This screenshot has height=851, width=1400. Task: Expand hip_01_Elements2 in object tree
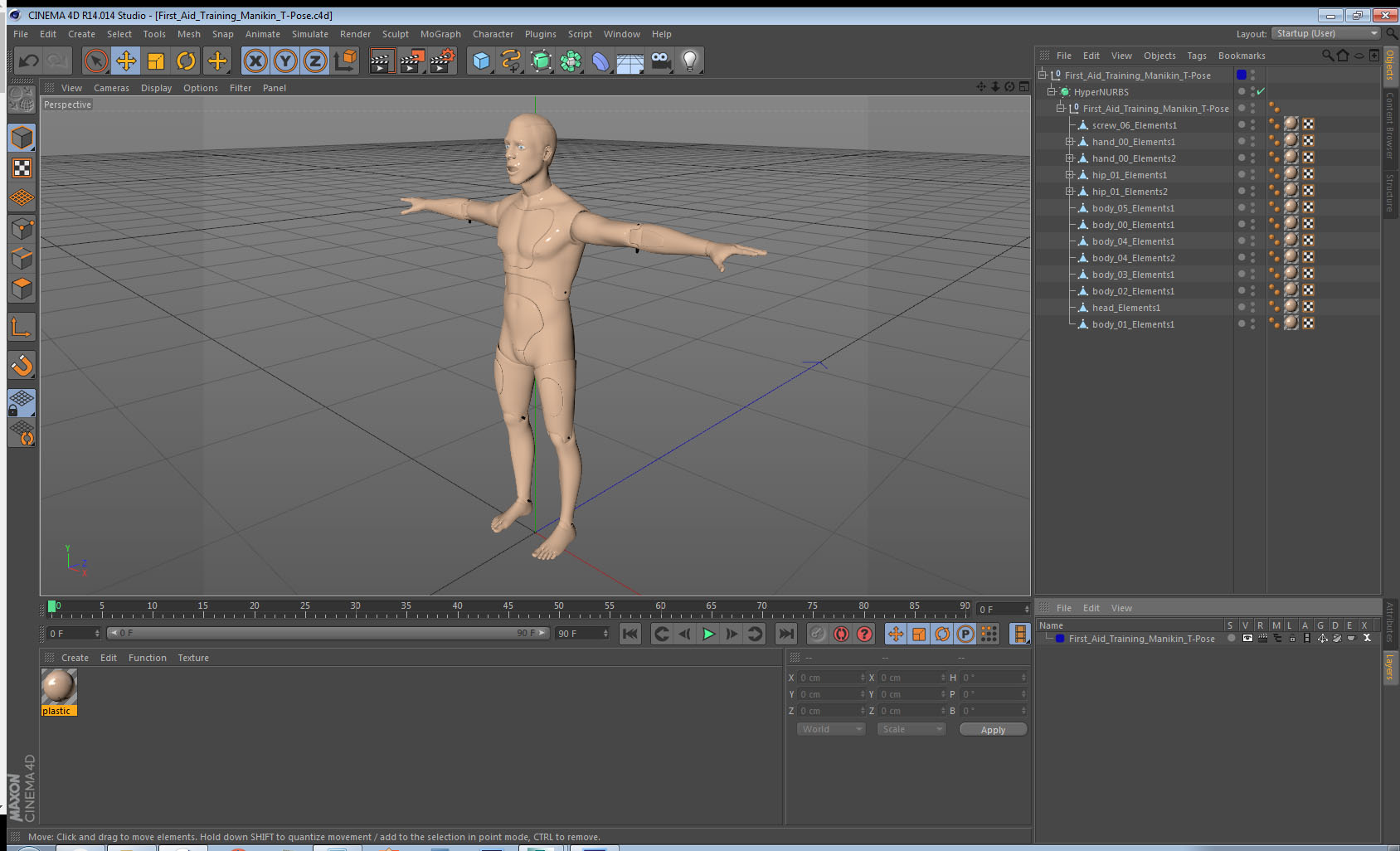pos(1070,192)
